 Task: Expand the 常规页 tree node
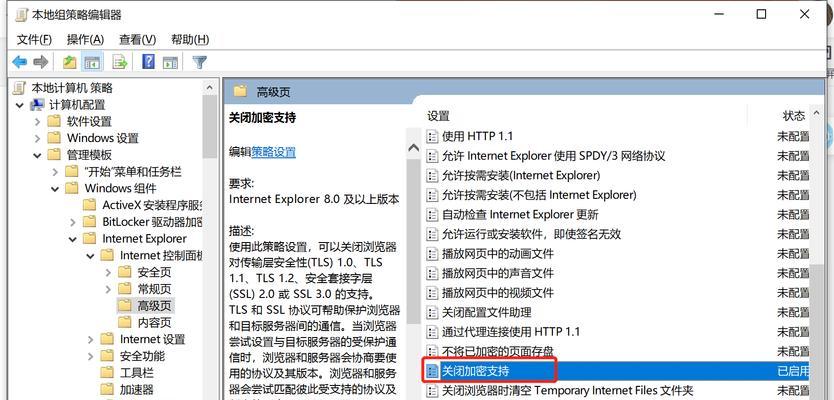click(108, 289)
